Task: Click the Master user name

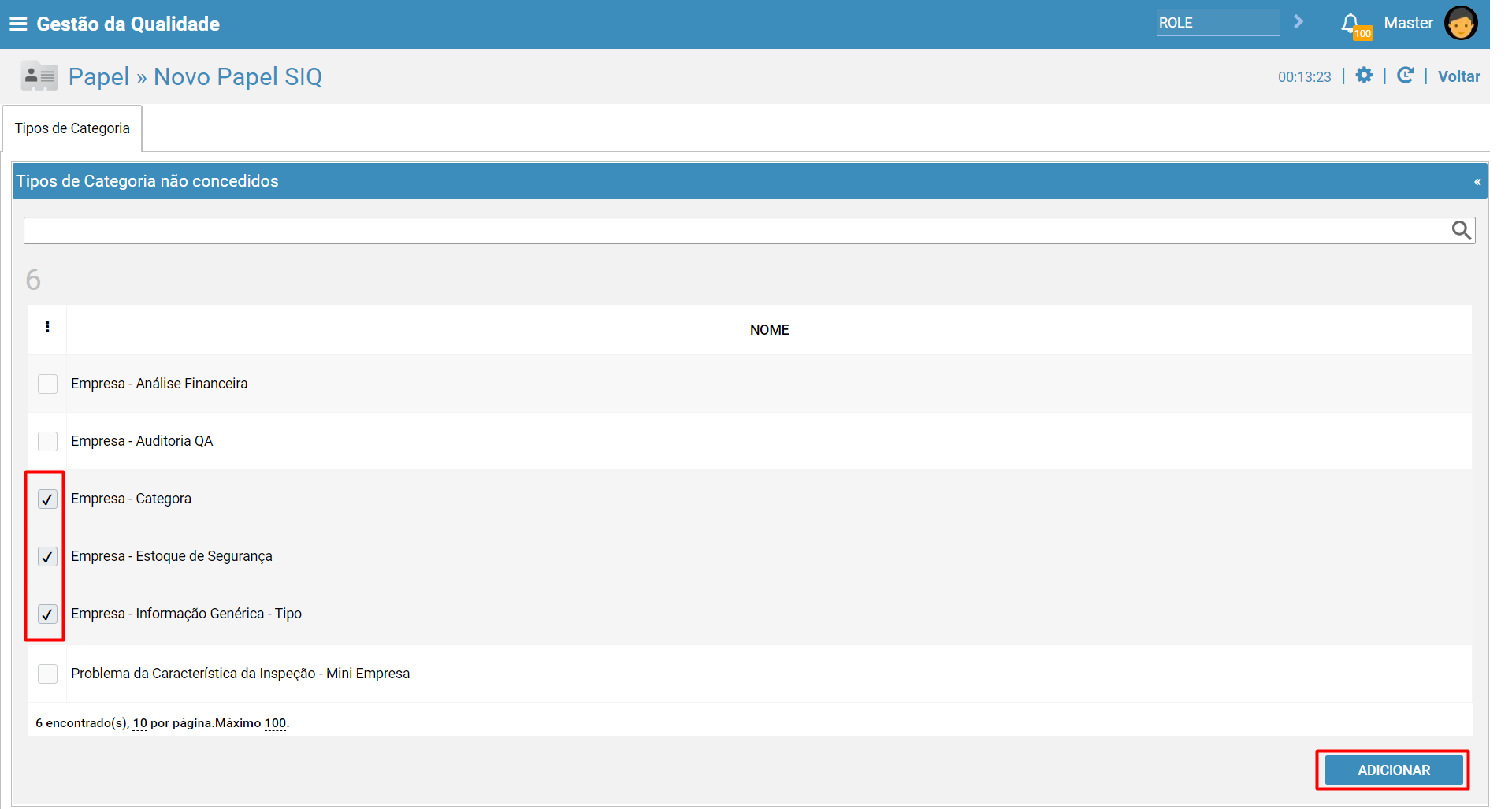Action: [1408, 23]
